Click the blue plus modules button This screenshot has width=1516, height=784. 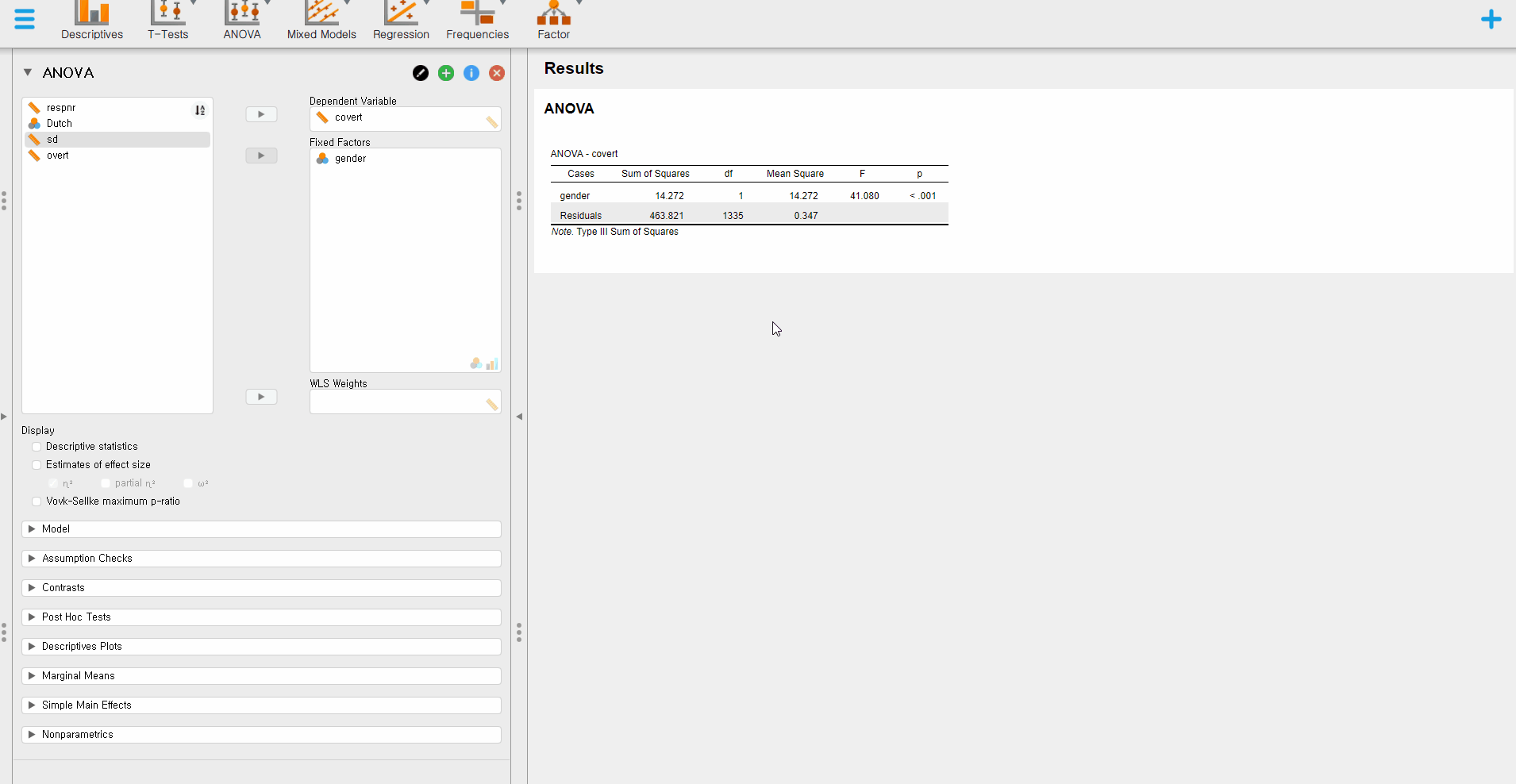click(1491, 19)
